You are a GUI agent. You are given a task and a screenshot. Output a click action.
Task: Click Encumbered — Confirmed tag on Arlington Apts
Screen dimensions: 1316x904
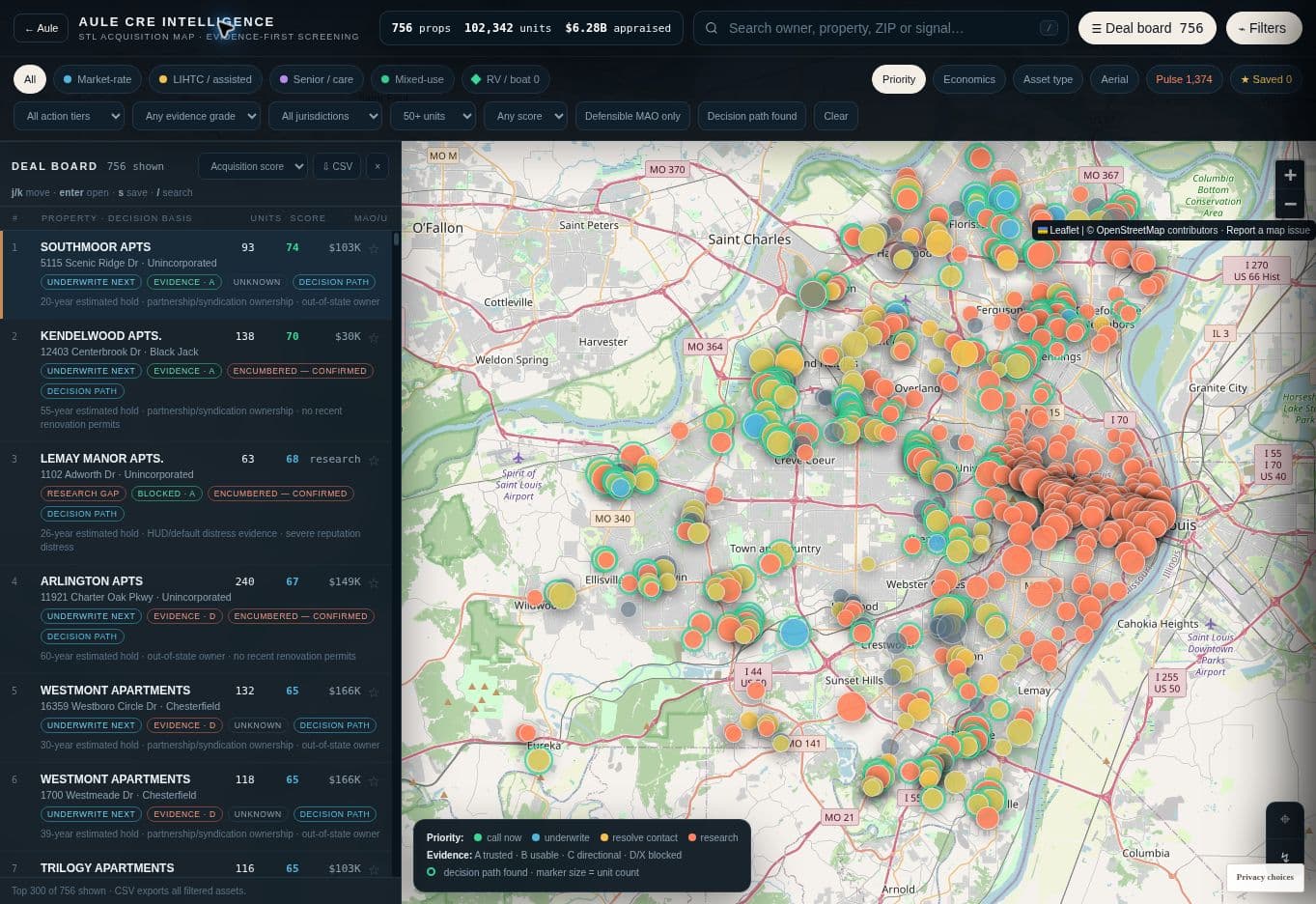tap(300, 616)
